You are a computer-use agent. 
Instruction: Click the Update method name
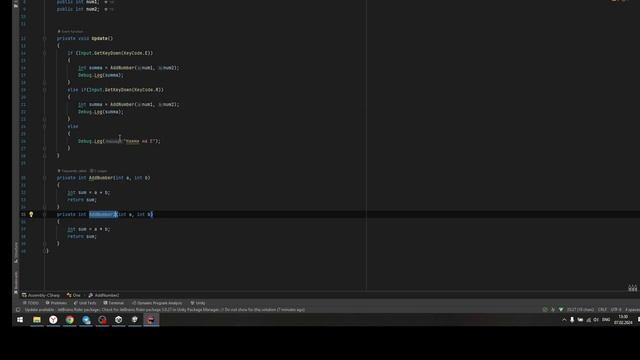[100, 38]
